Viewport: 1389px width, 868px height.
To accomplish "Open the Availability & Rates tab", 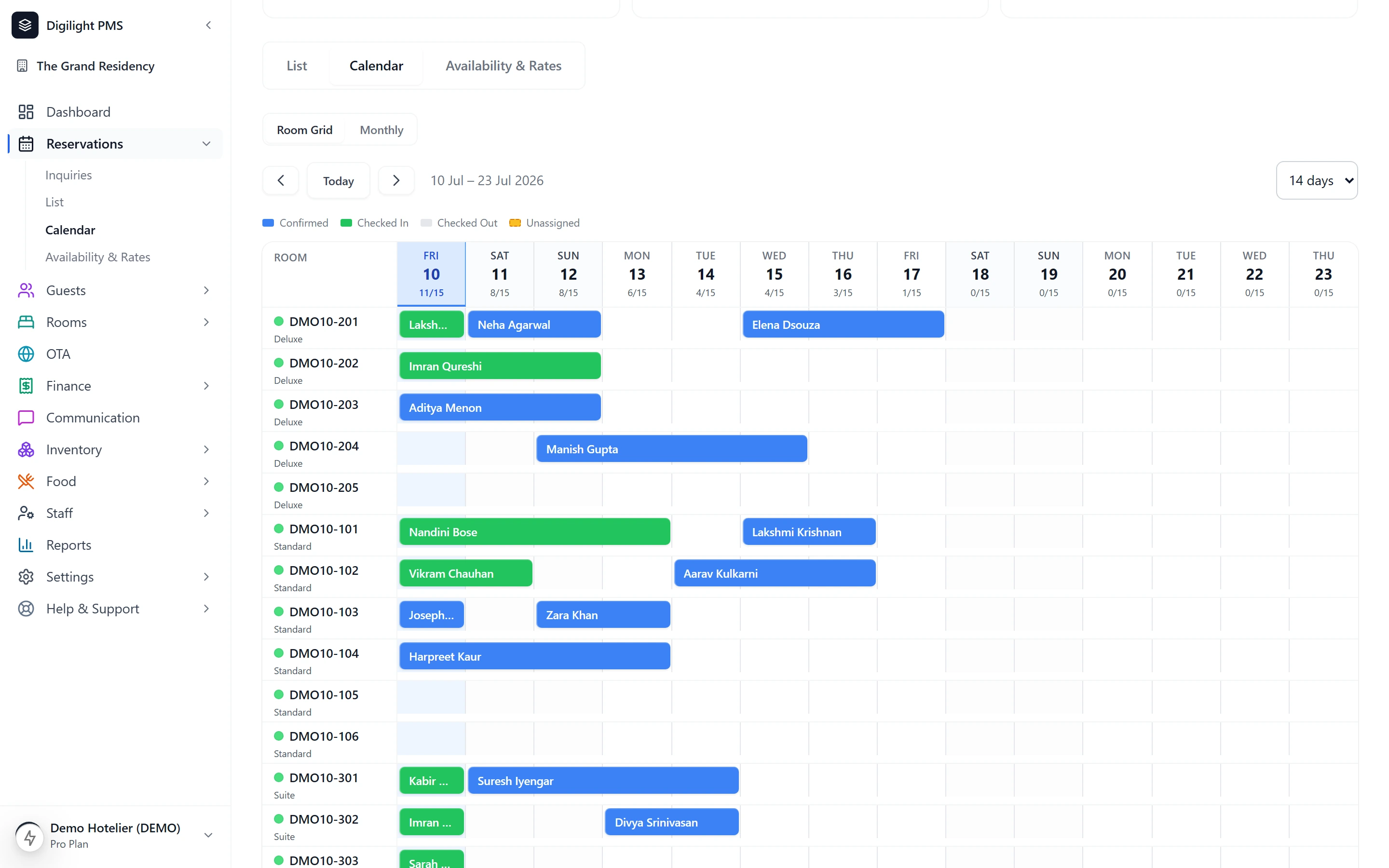I will click(x=504, y=66).
